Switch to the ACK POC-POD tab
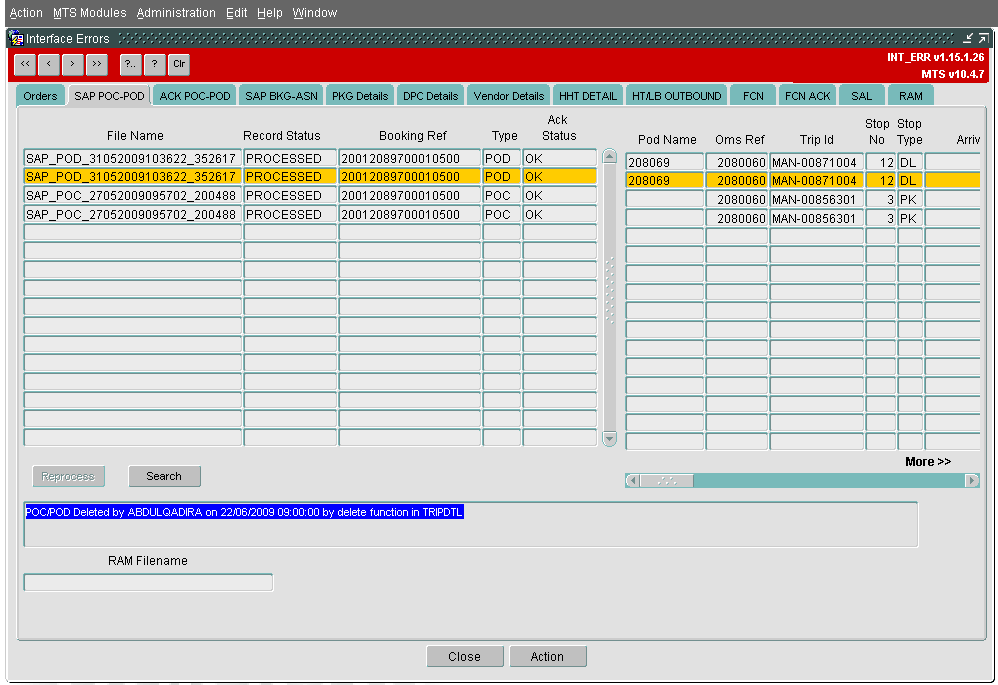The image size is (998, 685). tap(195, 96)
